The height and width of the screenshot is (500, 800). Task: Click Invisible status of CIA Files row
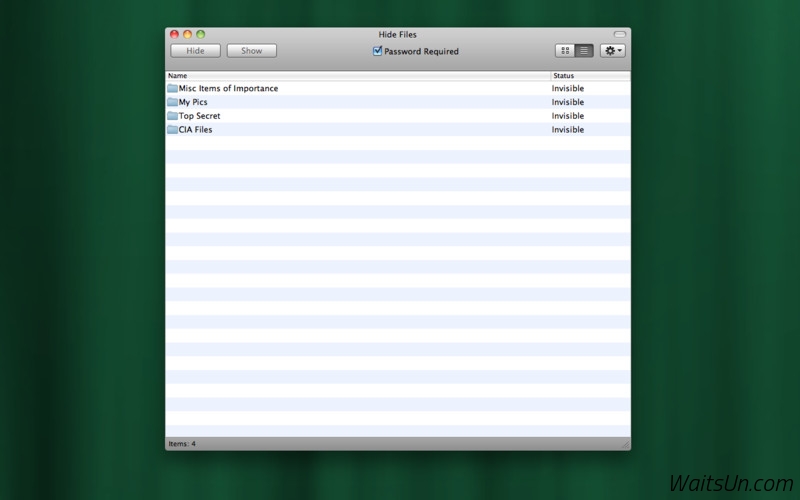[568, 130]
